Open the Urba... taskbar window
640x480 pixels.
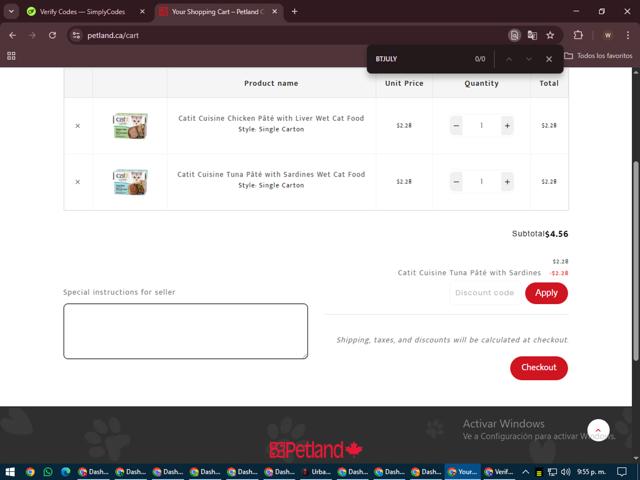(x=316, y=472)
